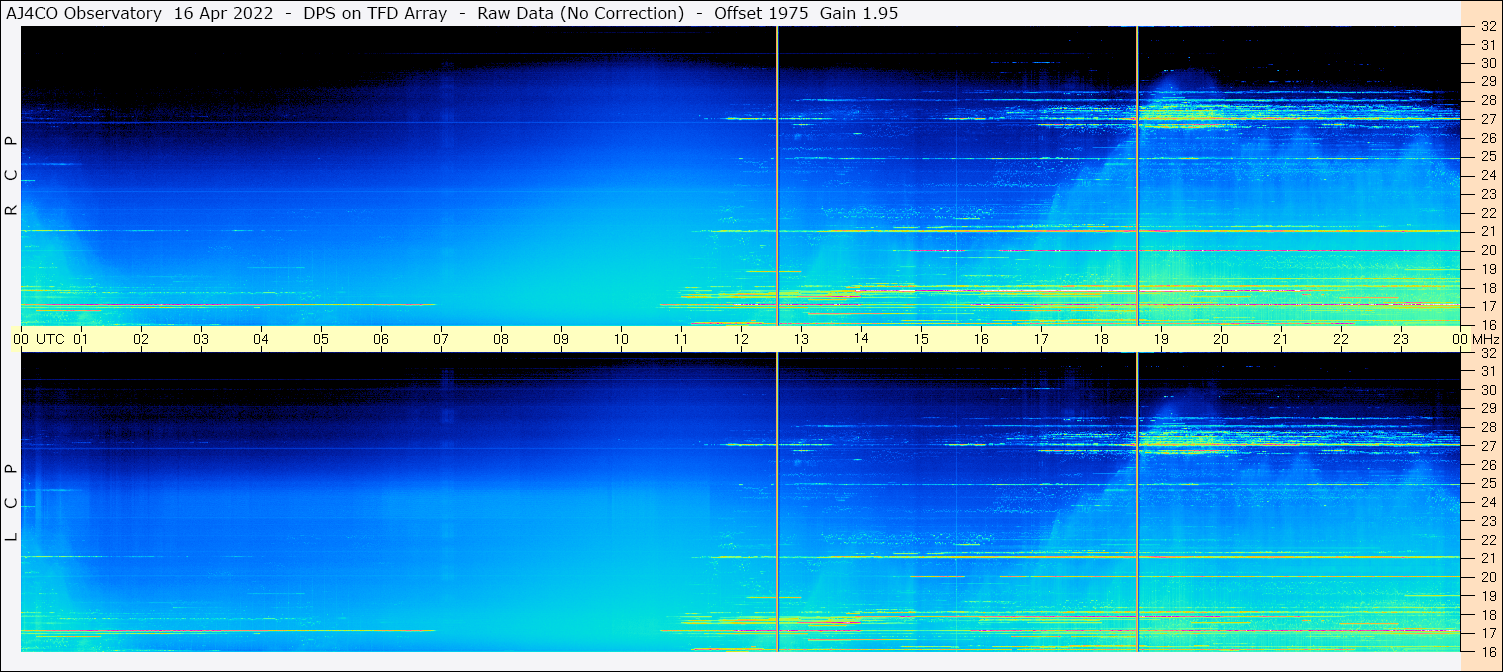Select the LCP marker line near 12:35 UTC
This screenshot has height=672, width=1503.
pos(777,502)
